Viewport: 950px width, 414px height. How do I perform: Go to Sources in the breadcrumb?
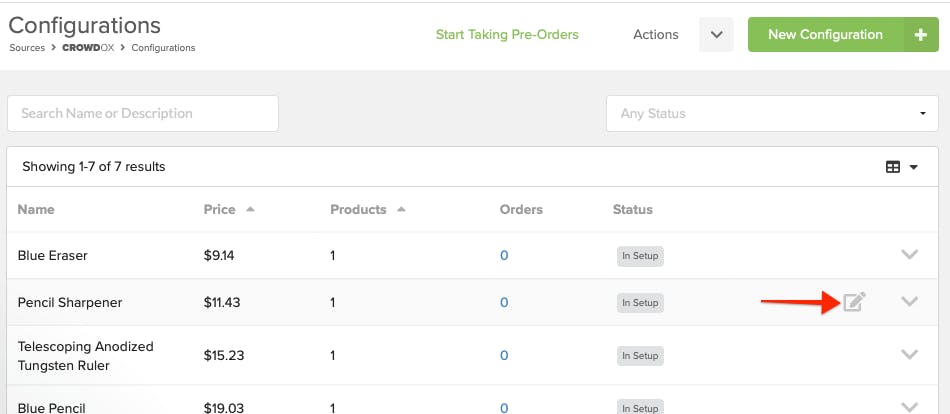[27, 48]
